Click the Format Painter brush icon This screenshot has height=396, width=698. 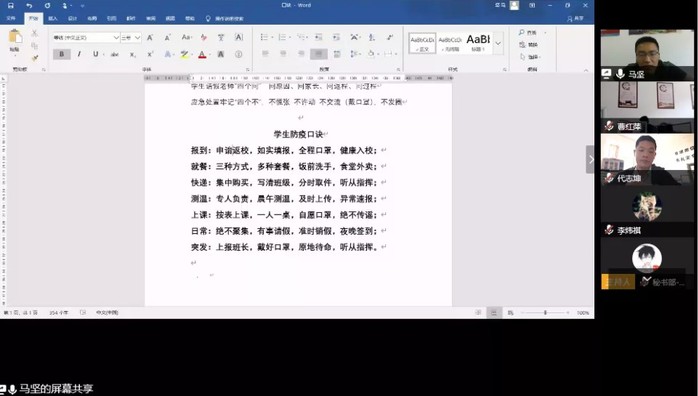(35, 58)
